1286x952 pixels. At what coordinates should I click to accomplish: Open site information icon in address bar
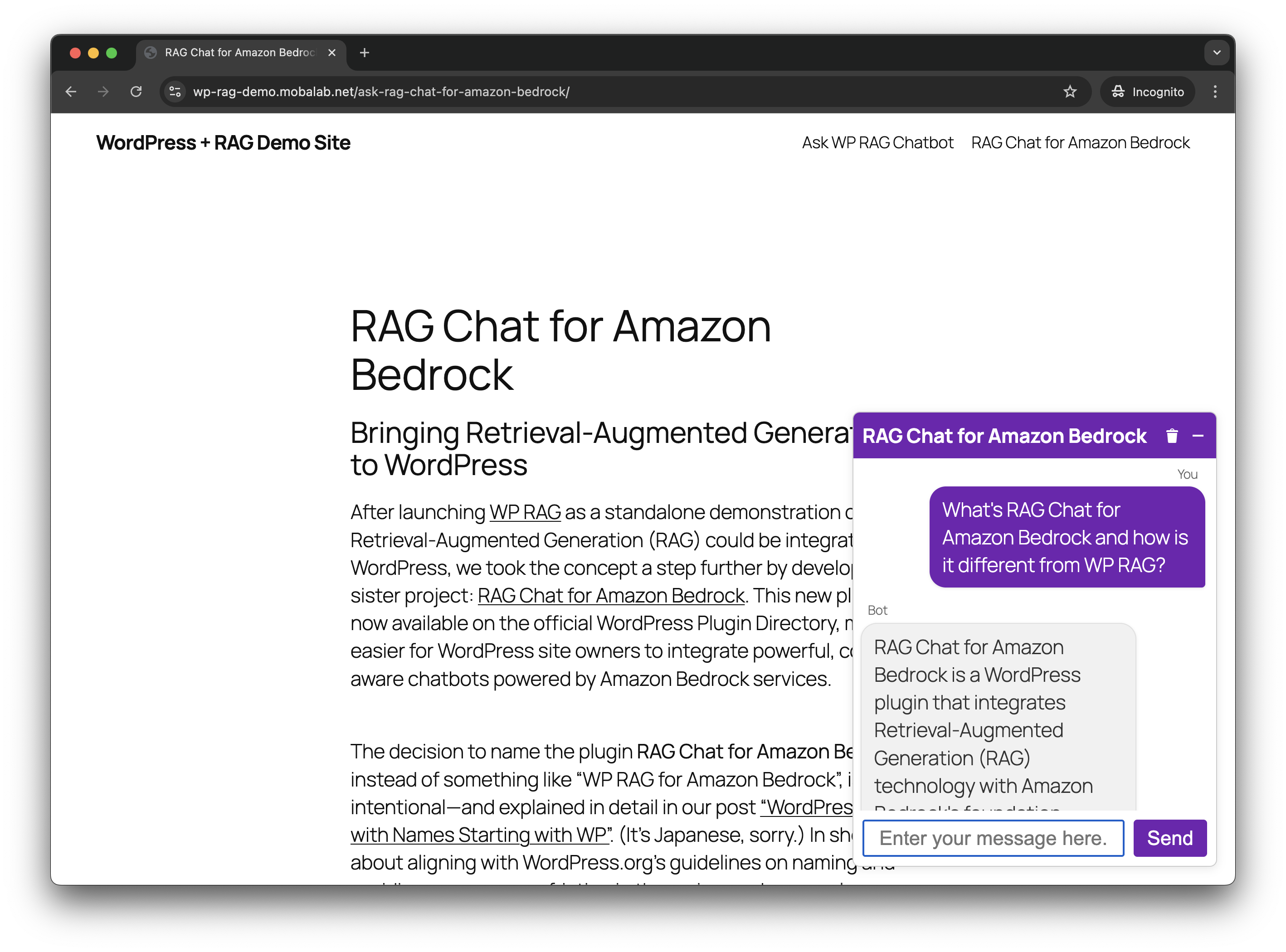pos(175,92)
